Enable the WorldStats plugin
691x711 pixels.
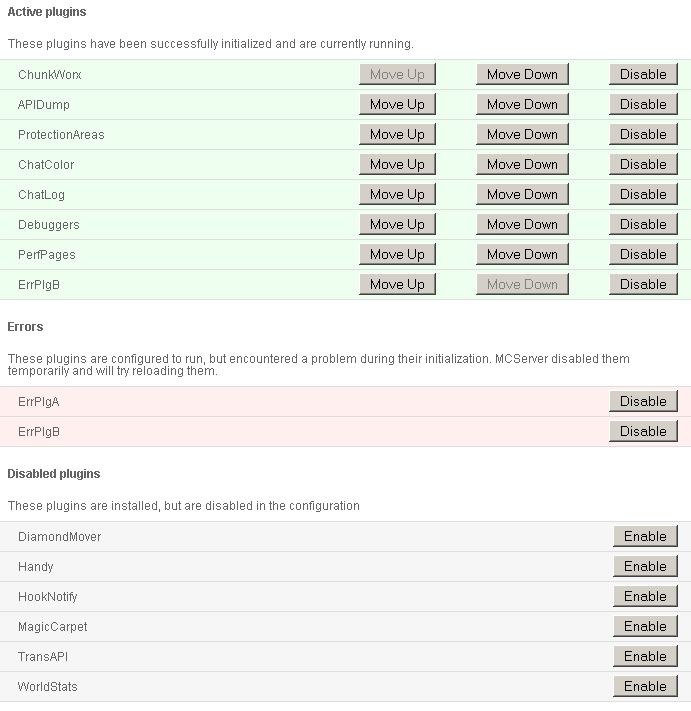(645, 686)
